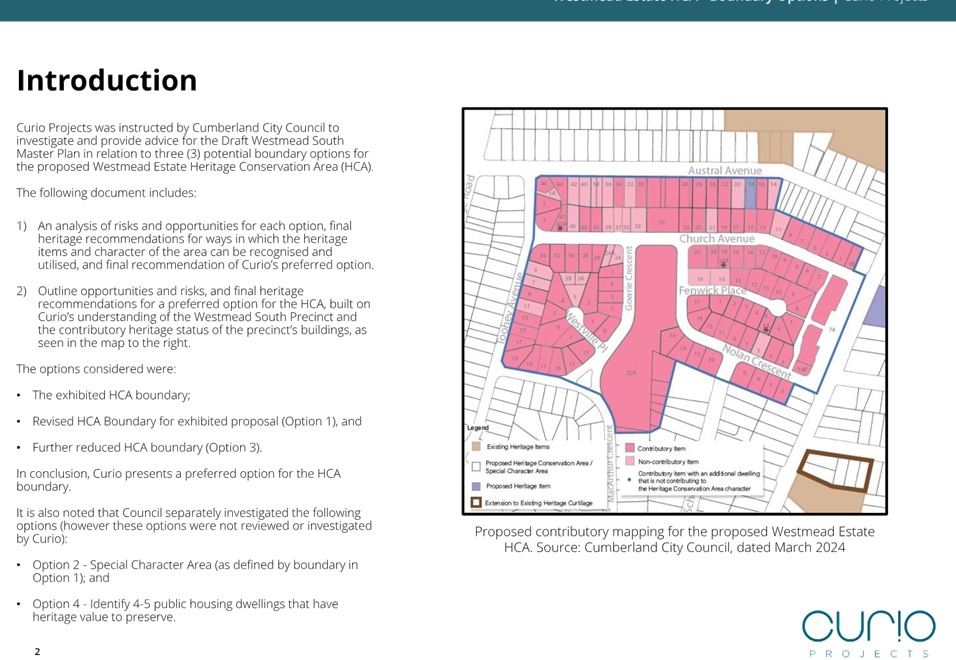Image resolution: width=956 pixels, height=660 pixels.
Task: Click the map caption "Proposed contributory mapping"
Action: 674,539
